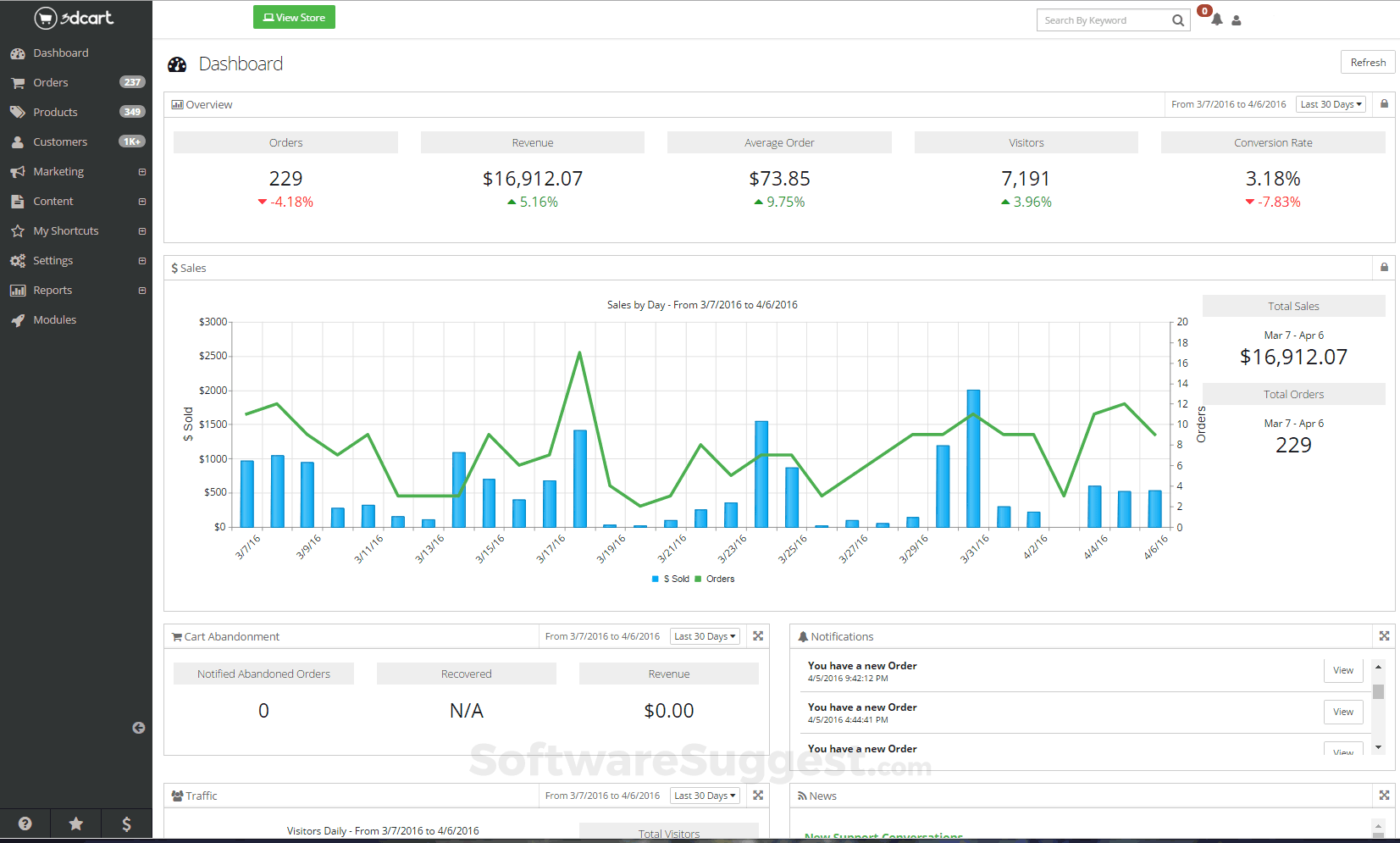Click the green View Store button

(294, 17)
